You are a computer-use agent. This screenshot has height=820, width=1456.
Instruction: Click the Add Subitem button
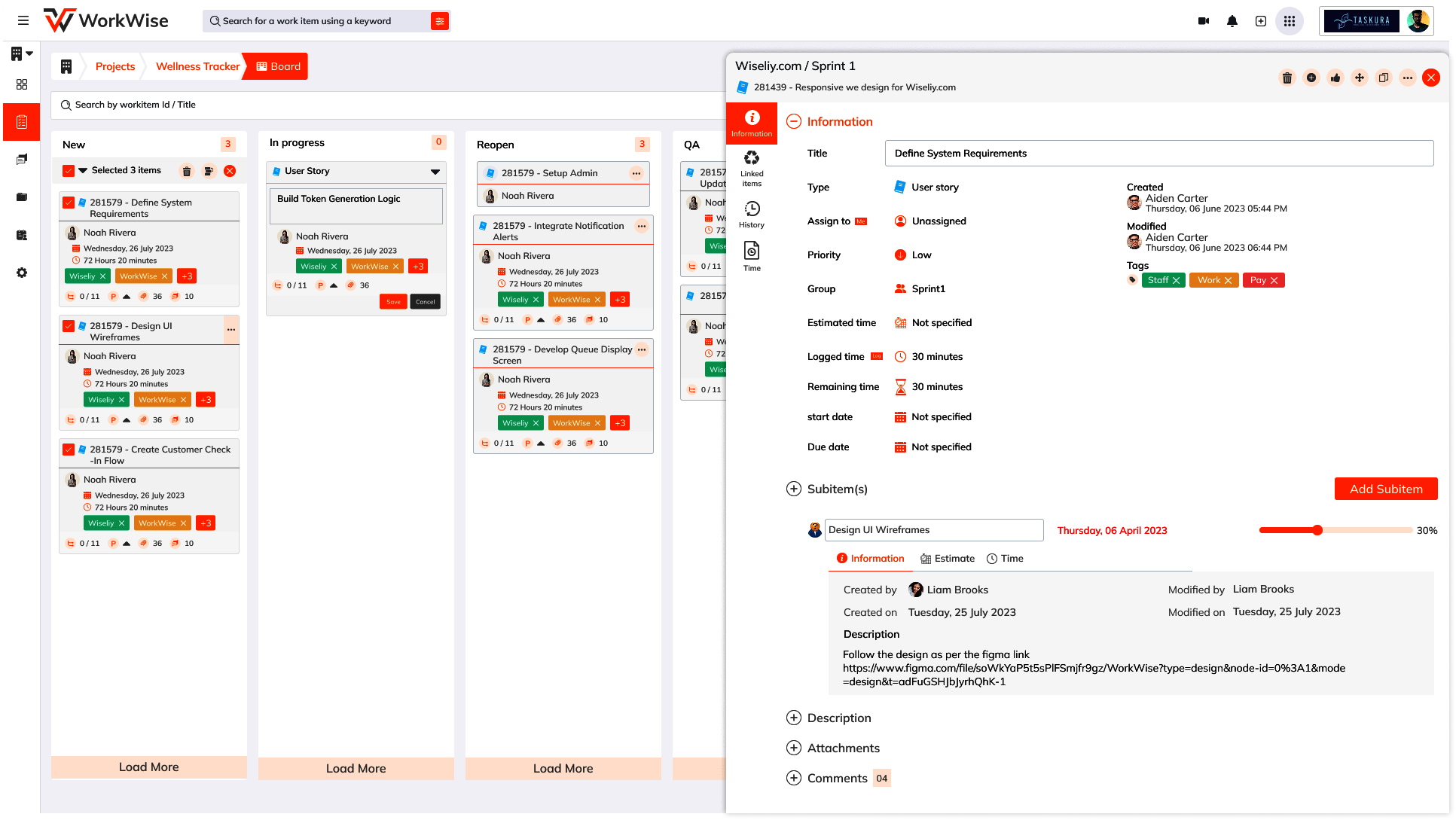(x=1386, y=489)
